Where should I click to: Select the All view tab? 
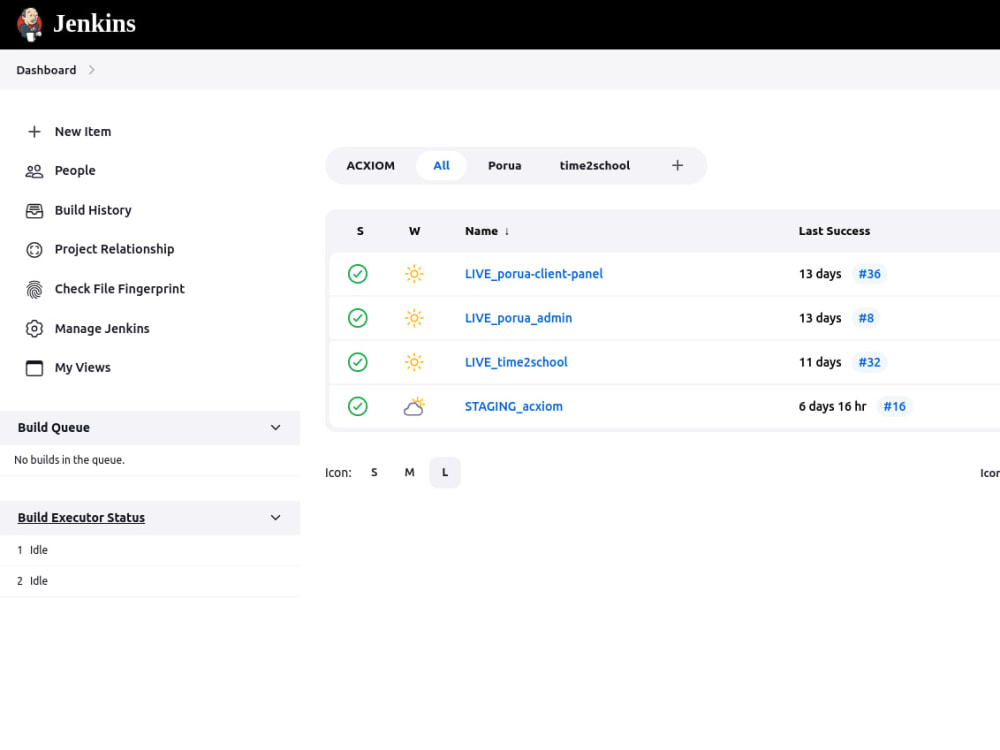(441, 166)
